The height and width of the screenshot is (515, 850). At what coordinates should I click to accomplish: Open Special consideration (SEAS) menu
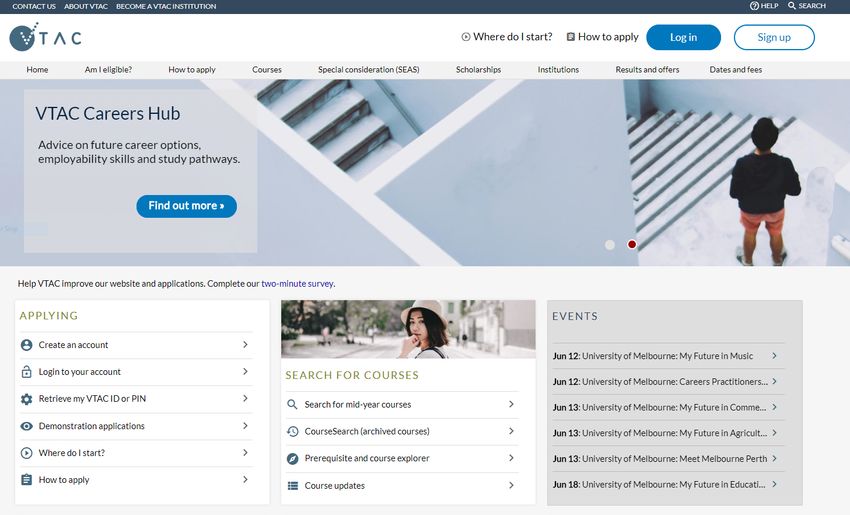[369, 69]
